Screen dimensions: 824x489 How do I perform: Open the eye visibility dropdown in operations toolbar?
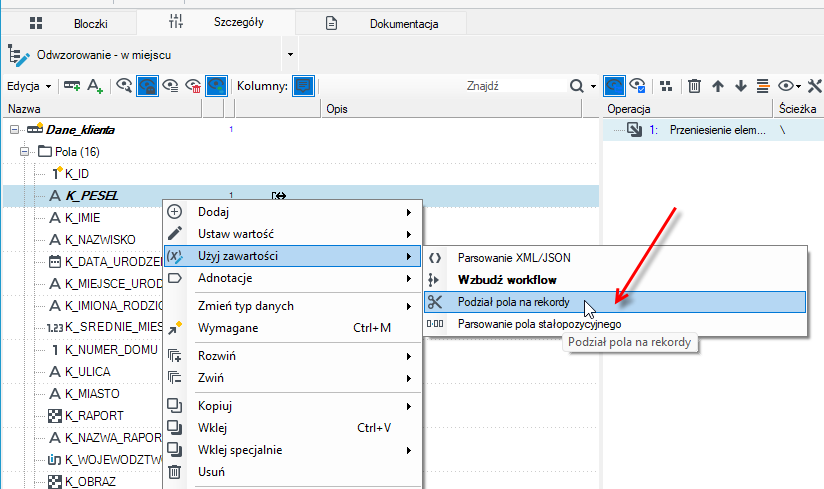(x=789, y=86)
